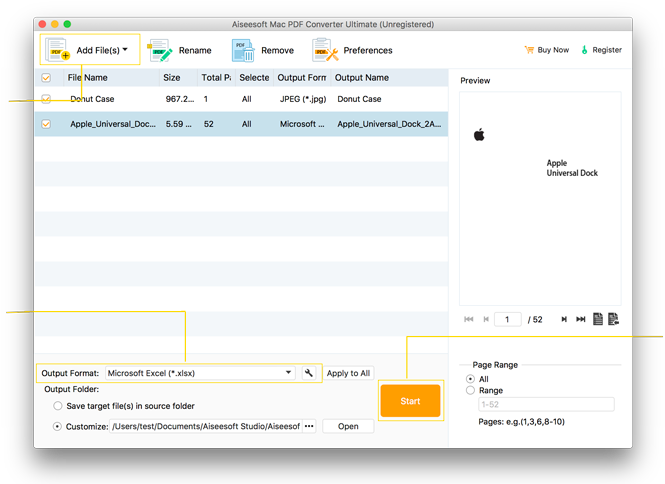This screenshot has height=484, width=665.
Task: Click the Buy Now cart icon
Action: point(529,50)
